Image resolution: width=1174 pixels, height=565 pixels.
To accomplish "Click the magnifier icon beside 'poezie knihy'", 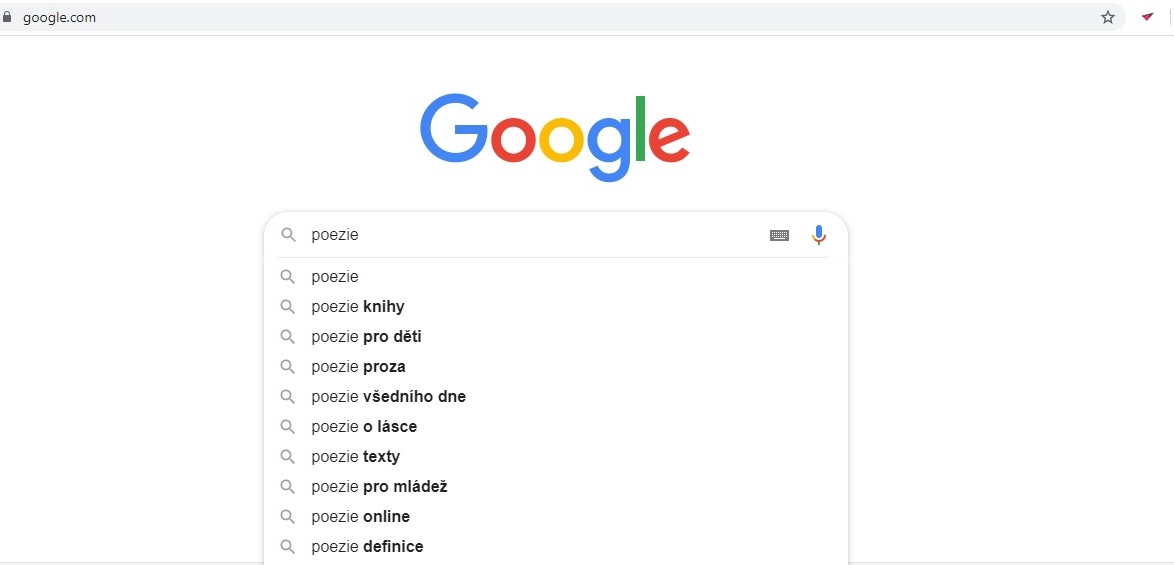I will (288, 306).
